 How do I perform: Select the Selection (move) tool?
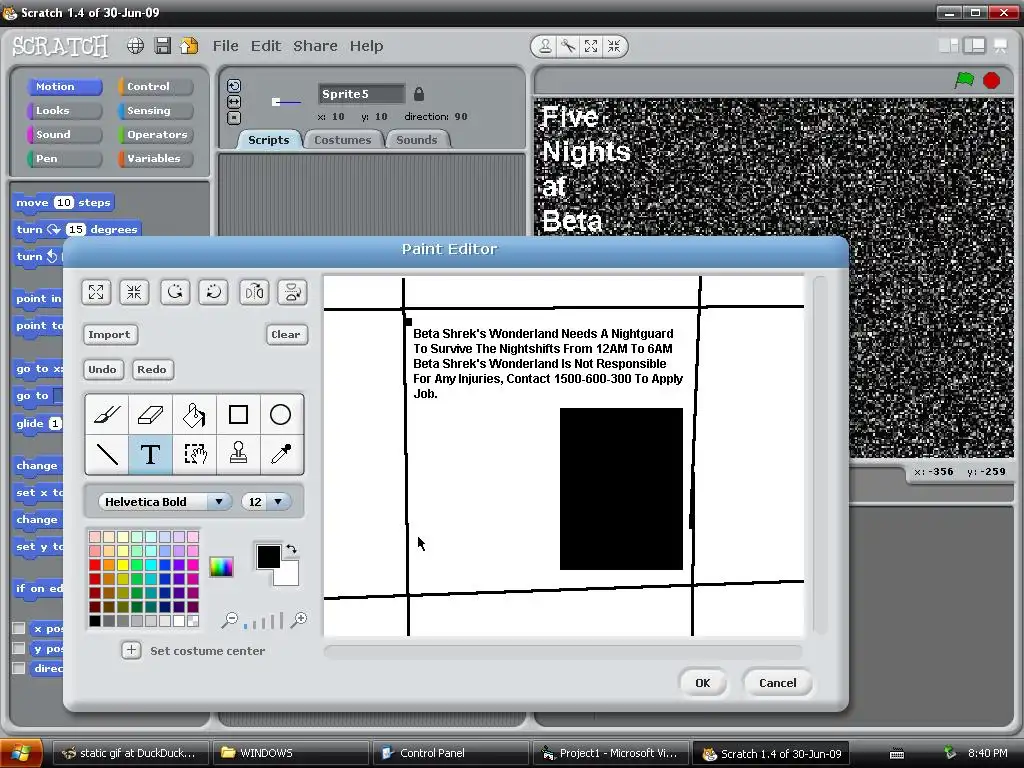[x=195, y=454]
